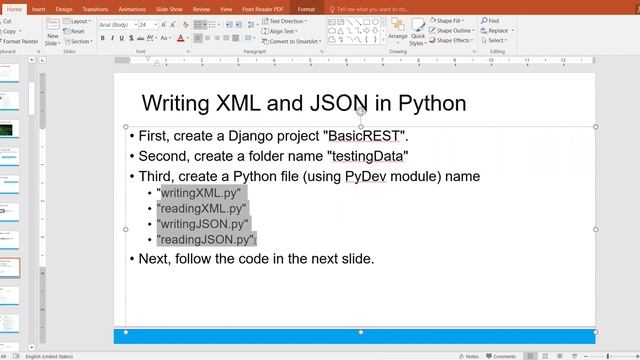Open the Review tab
The height and width of the screenshot is (360, 640).
201,9
